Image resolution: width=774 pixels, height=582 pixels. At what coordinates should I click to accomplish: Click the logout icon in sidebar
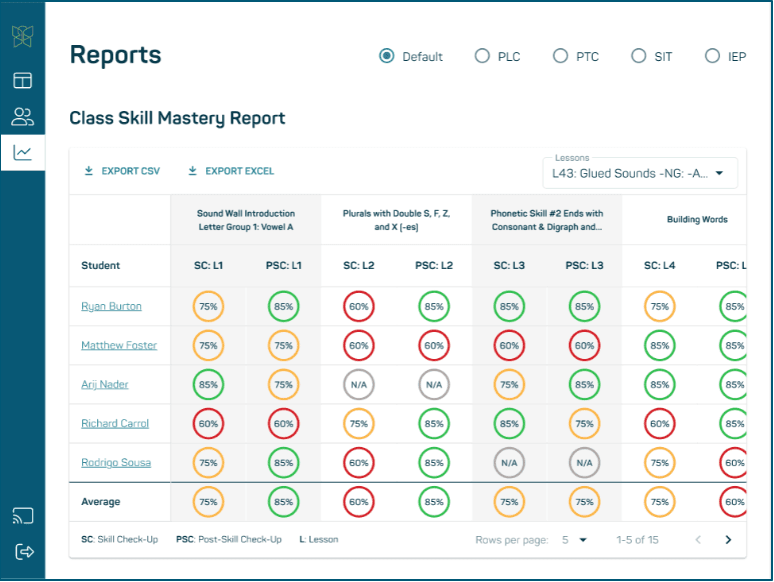click(22, 551)
